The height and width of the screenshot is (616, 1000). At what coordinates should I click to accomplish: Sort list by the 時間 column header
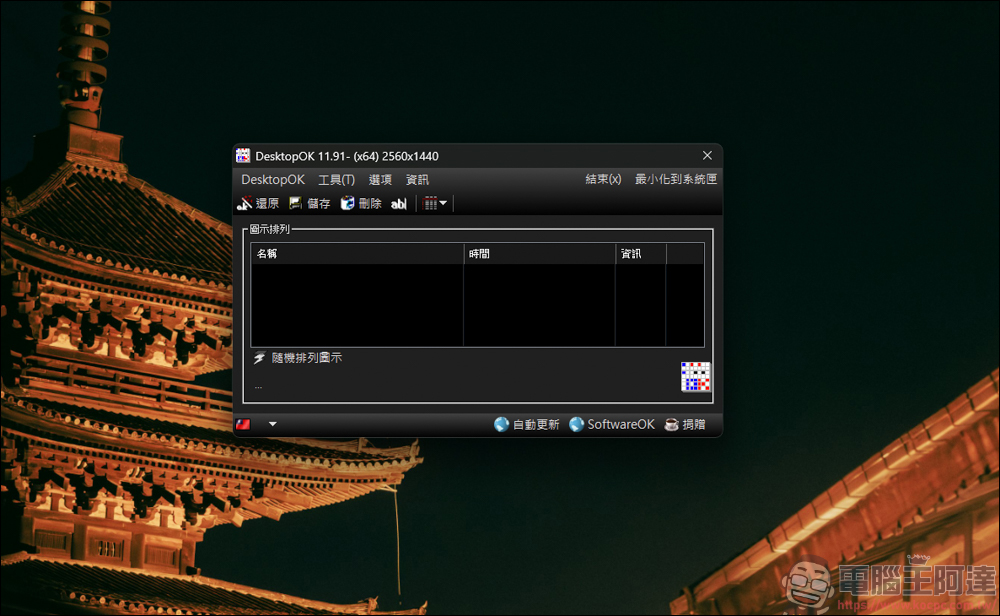pos(540,254)
